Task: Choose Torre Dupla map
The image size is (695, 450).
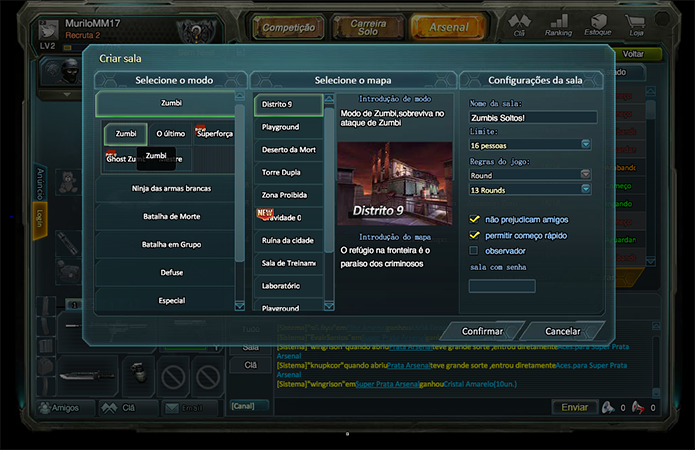Action: tap(289, 172)
